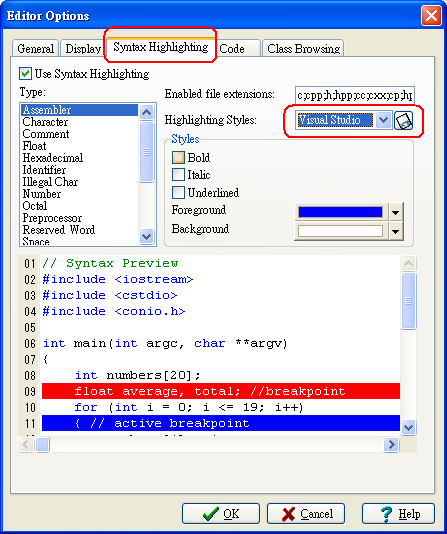Click the red breakpoint preview line
Viewport: 447px width, 534px height.
click(x=221, y=391)
